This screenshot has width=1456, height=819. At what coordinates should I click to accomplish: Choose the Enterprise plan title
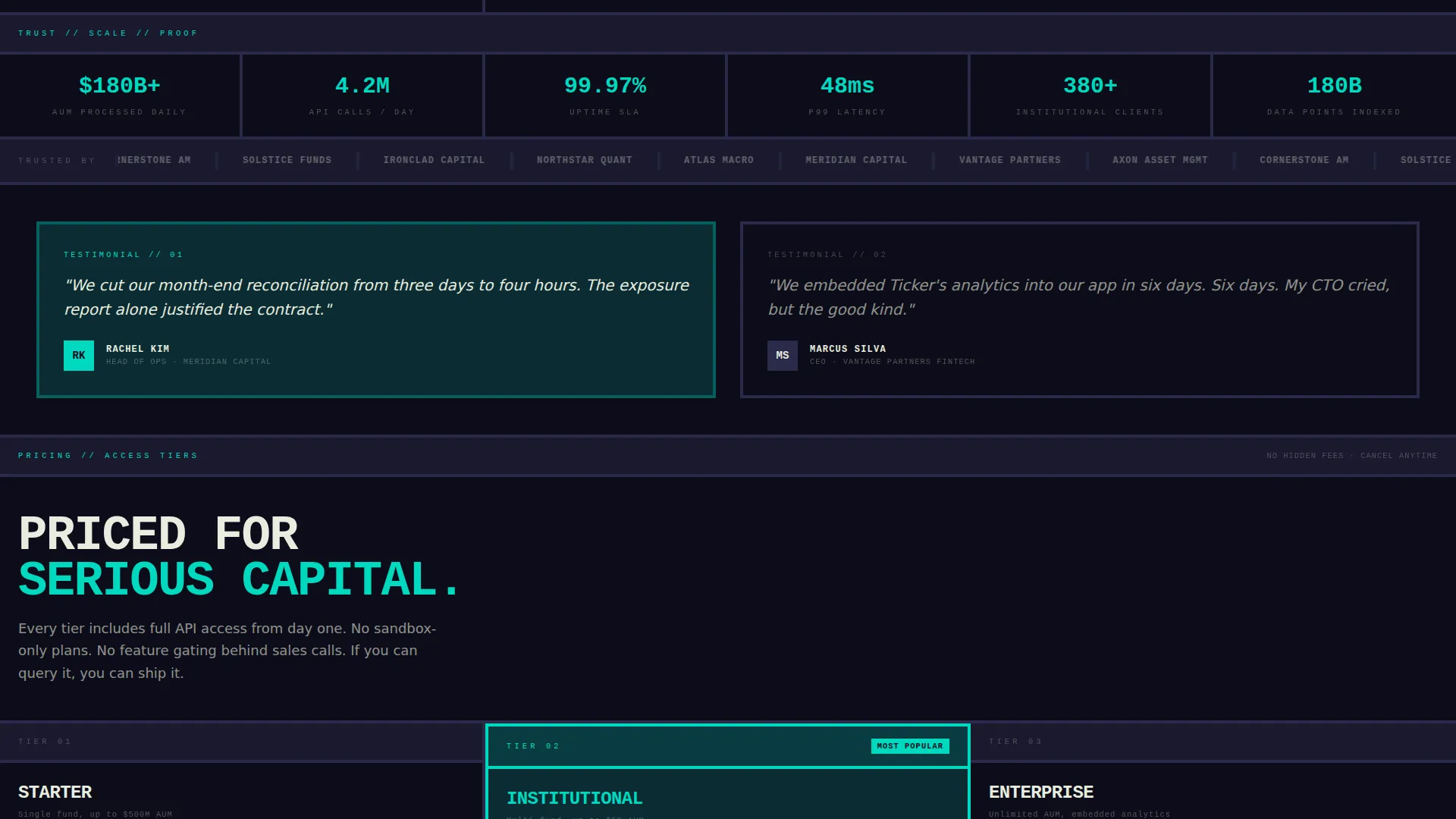(x=1041, y=792)
